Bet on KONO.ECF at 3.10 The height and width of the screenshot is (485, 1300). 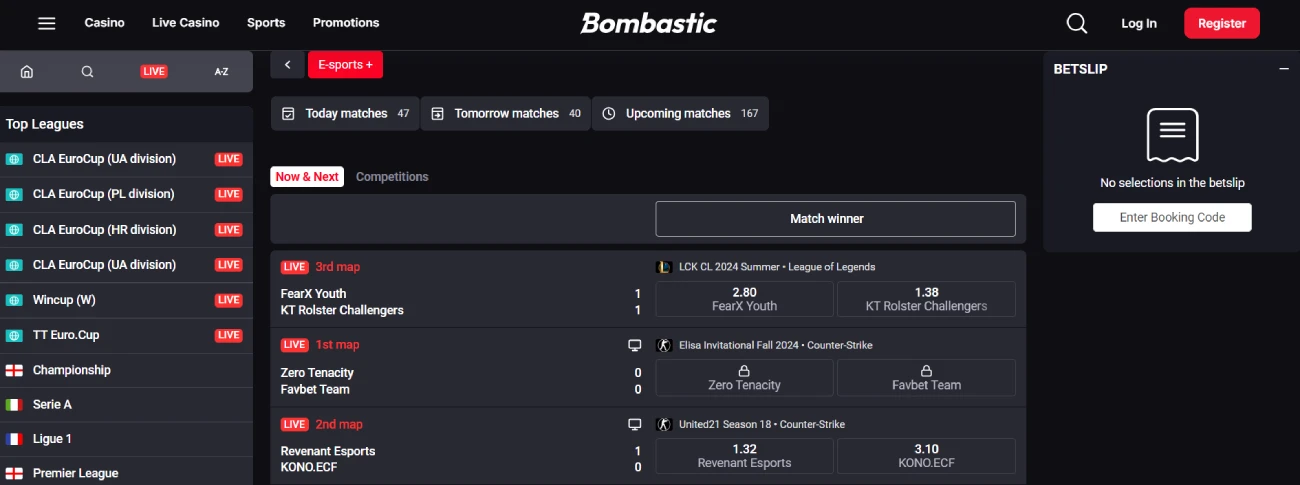coord(926,456)
